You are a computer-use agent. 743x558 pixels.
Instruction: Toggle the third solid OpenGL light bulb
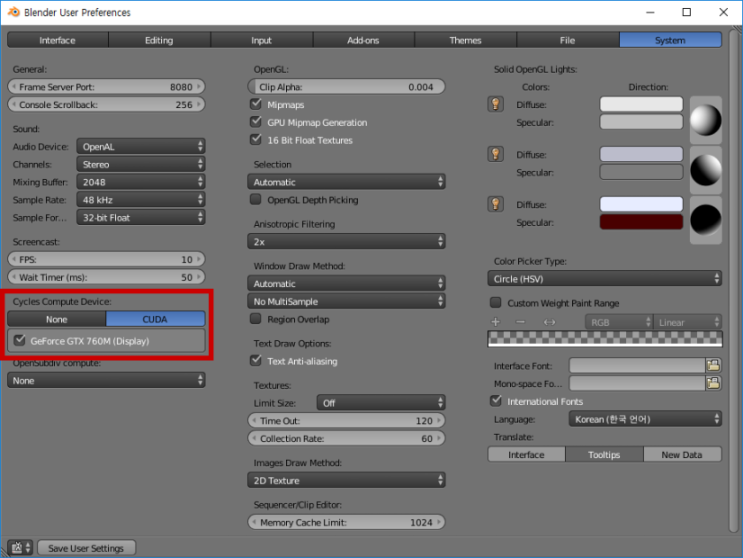(495, 204)
